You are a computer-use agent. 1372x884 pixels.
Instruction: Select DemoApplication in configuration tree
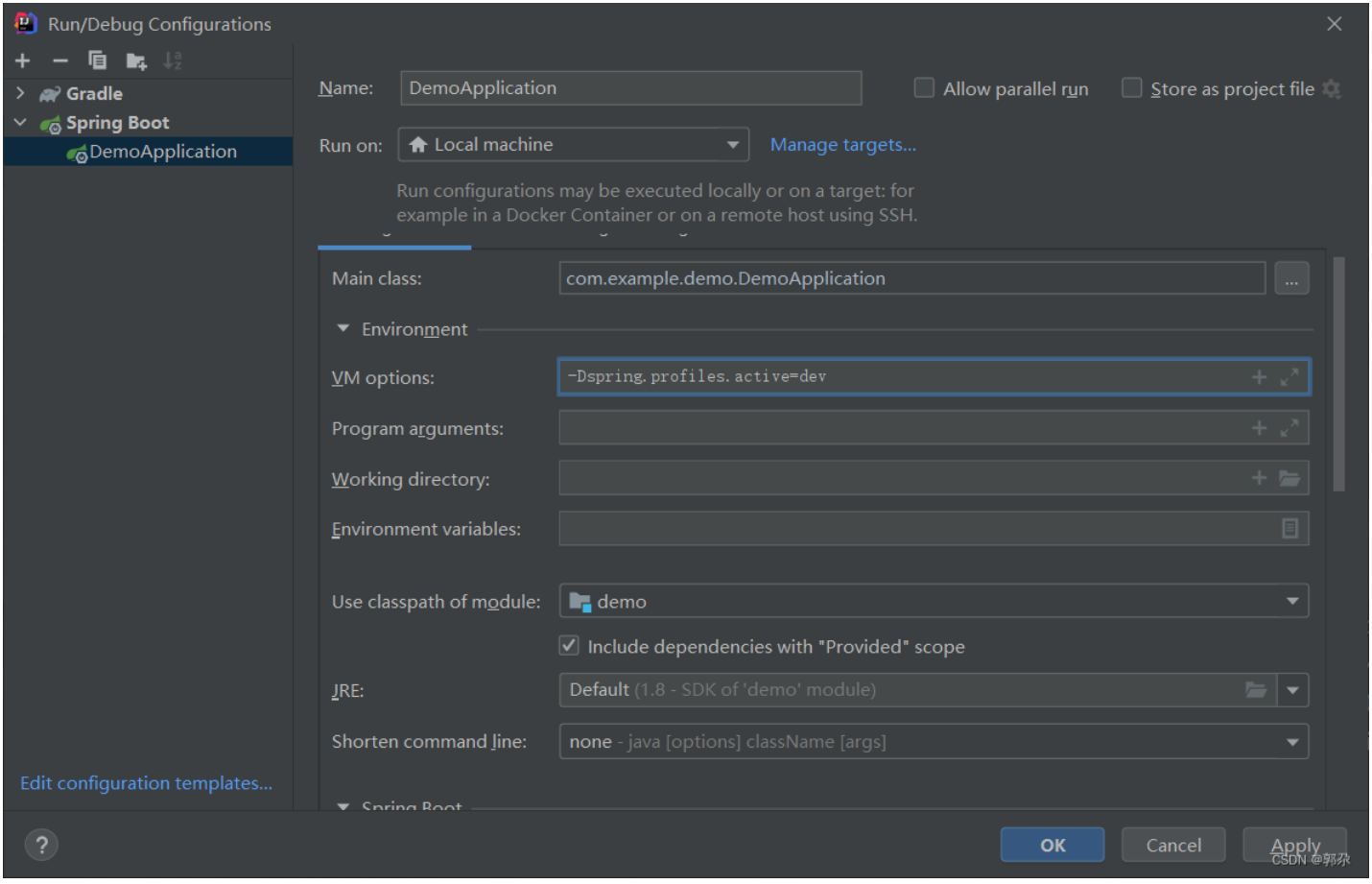pyautogui.click(x=149, y=152)
